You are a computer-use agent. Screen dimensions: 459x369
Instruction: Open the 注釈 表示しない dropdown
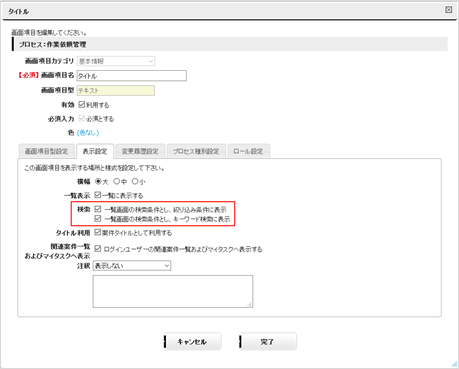(x=132, y=266)
